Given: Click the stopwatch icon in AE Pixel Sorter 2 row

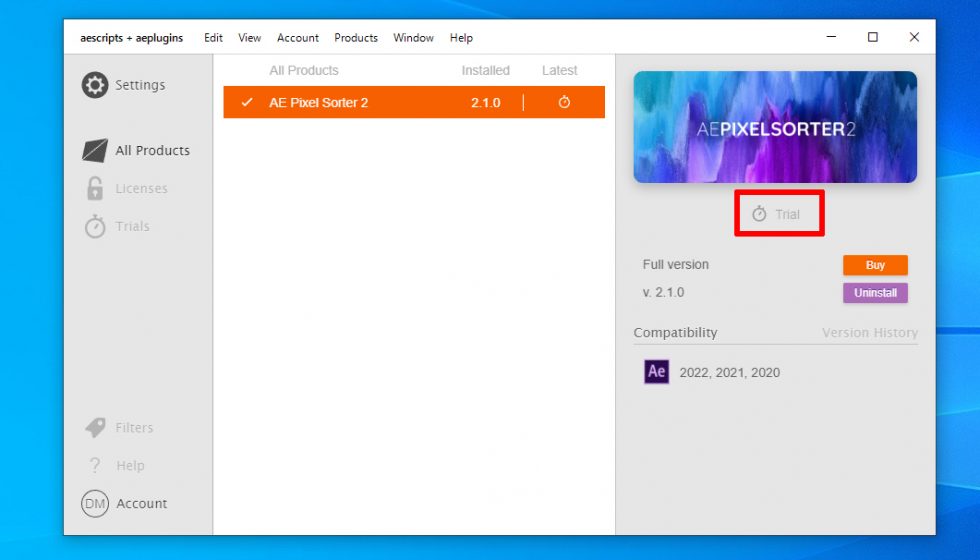Looking at the screenshot, I should (x=564, y=102).
